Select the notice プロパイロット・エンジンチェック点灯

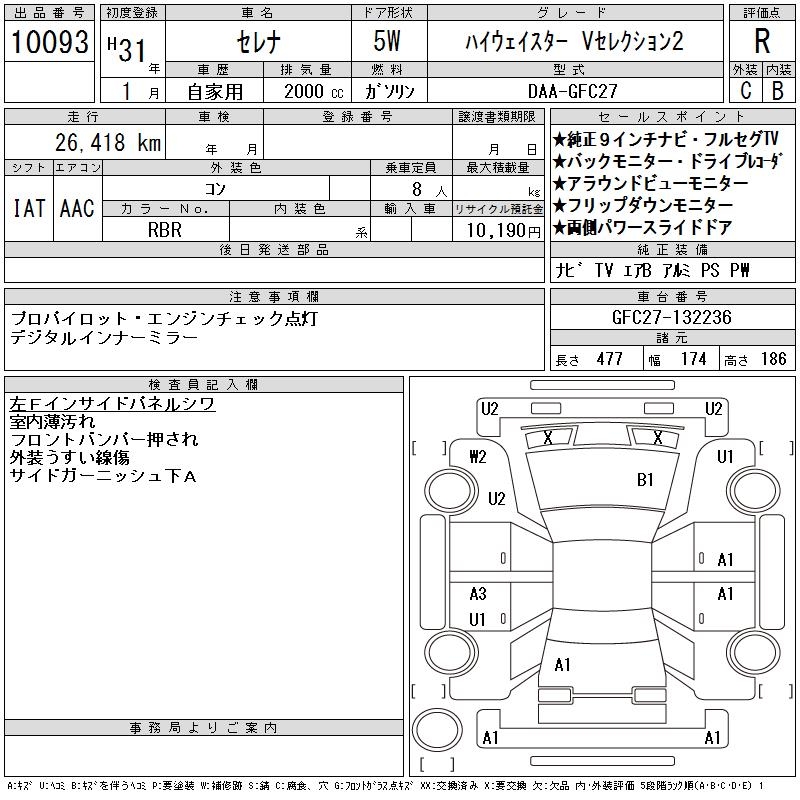pos(164,319)
